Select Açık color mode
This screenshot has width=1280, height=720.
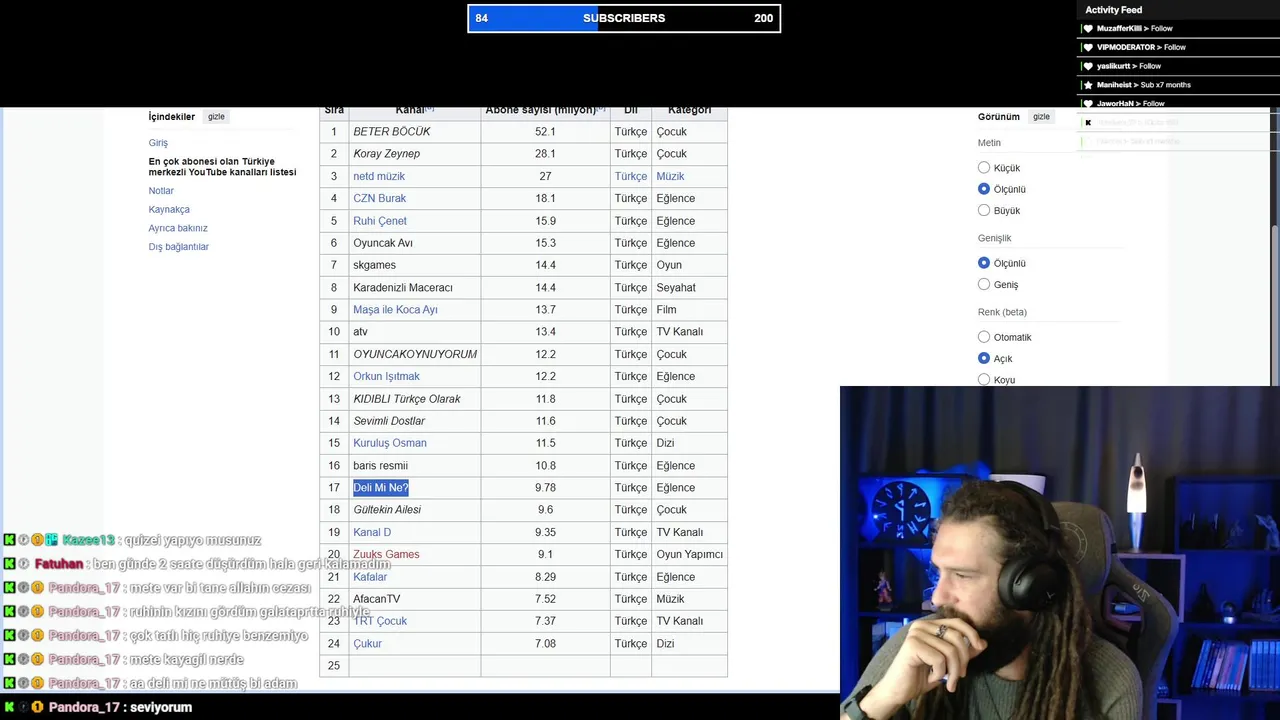984,358
